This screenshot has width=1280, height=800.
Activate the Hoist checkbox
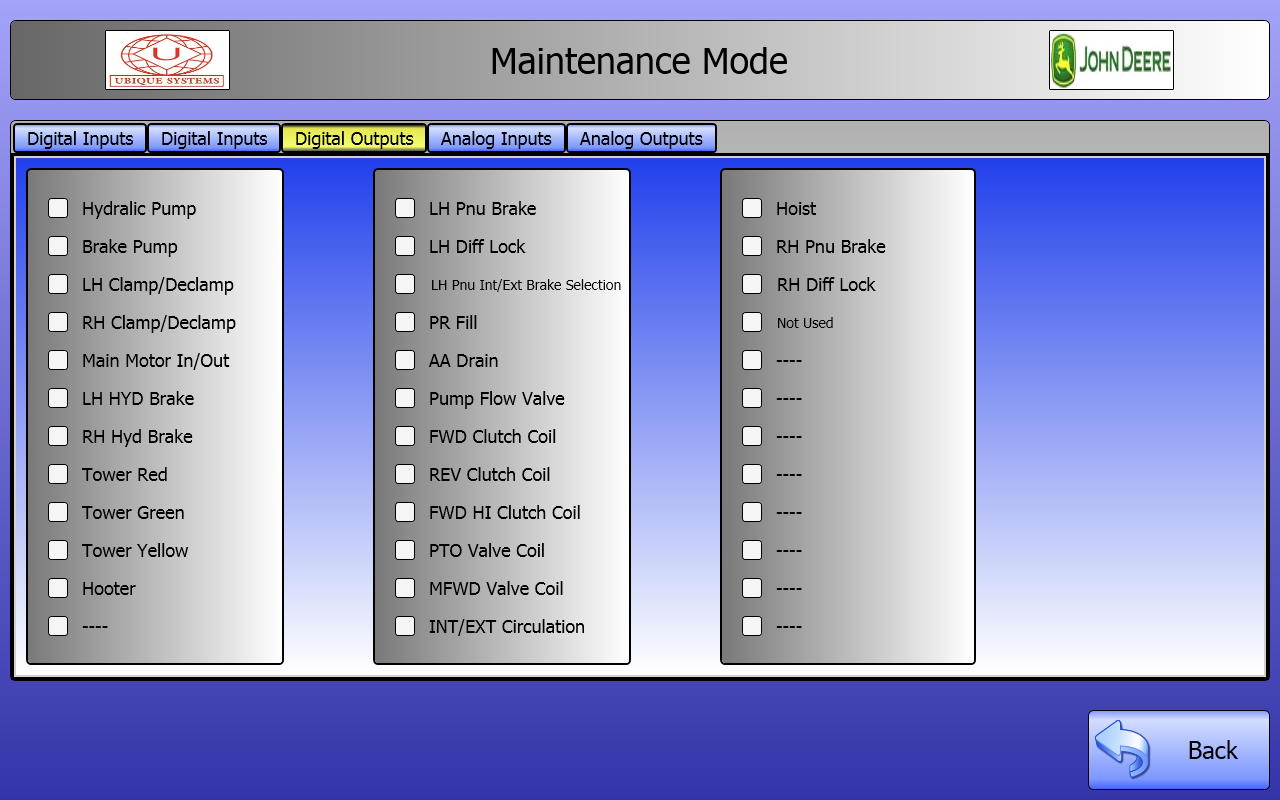click(752, 208)
